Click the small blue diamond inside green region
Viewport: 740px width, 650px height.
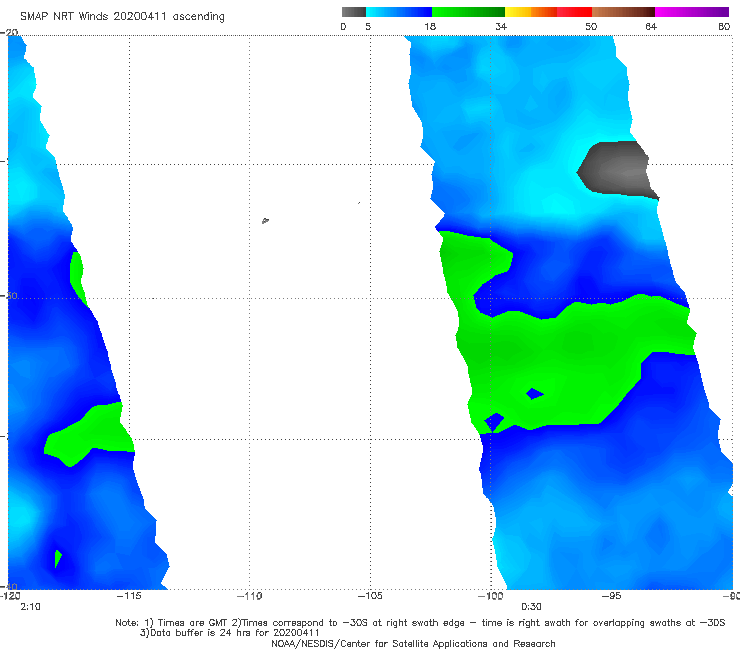point(535,393)
